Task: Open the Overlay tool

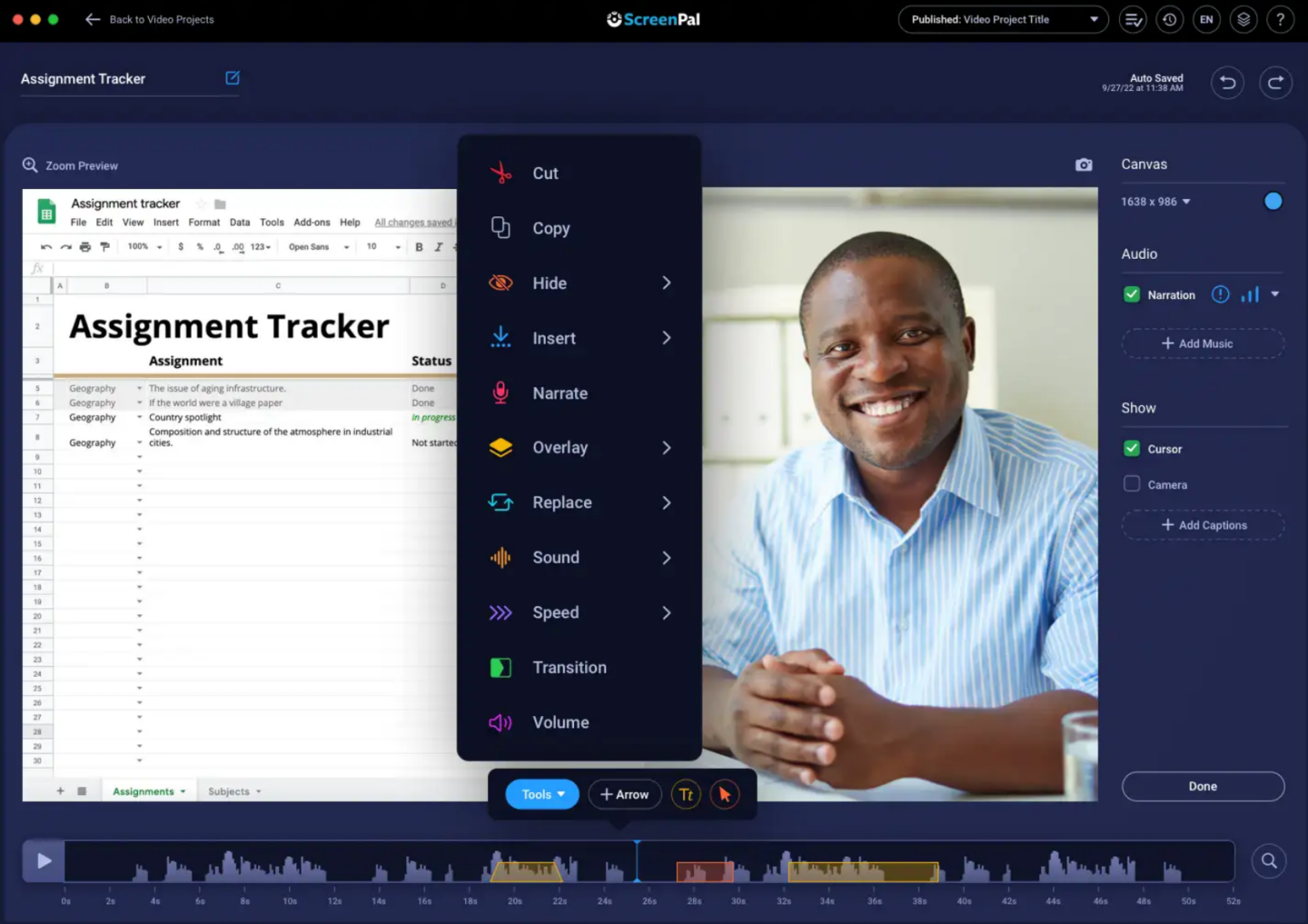Action: click(560, 447)
